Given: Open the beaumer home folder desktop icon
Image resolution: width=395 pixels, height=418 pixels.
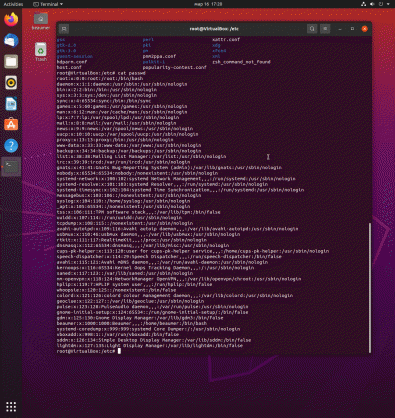Looking at the screenshot, I should (41, 21).
